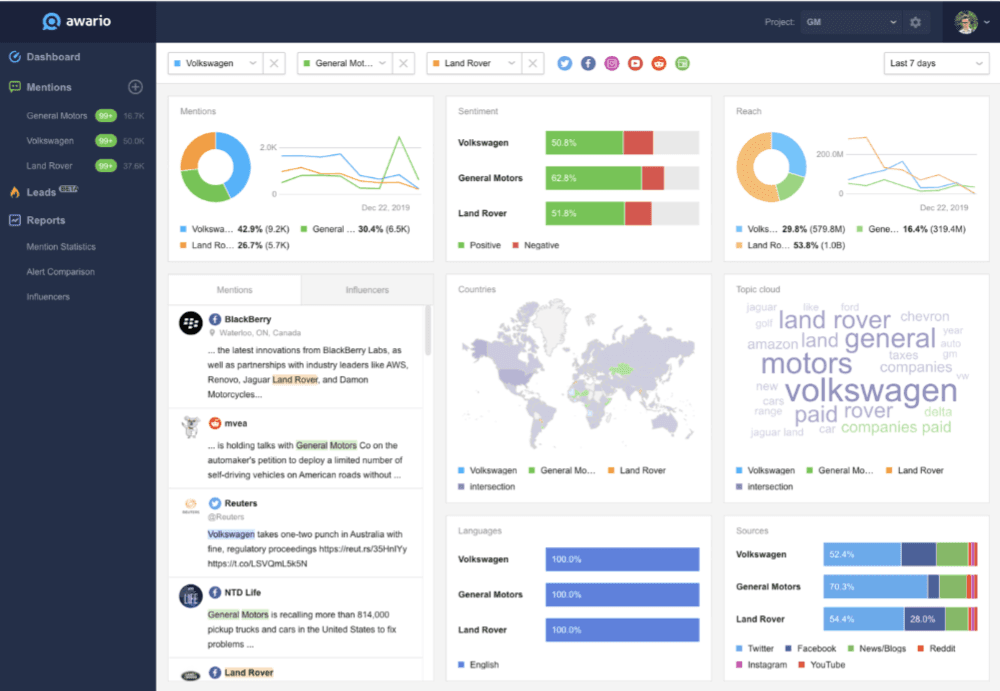Toggle the YouTube source filter
The height and width of the screenshot is (691, 1000).
click(x=635, y=63)
